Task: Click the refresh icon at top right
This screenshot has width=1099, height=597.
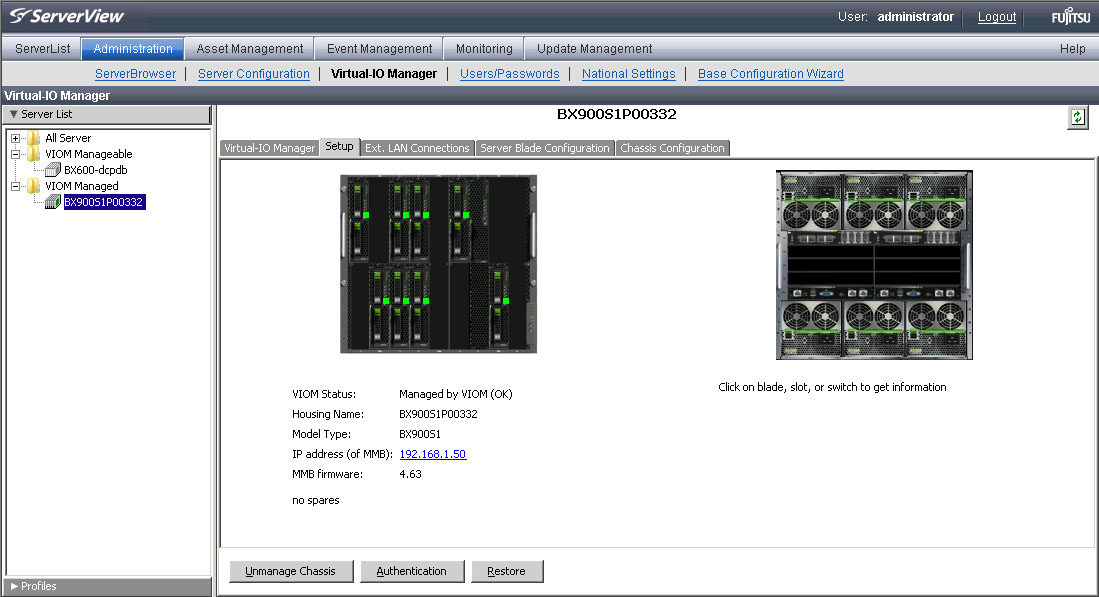Action: (x=1077, y=117)
